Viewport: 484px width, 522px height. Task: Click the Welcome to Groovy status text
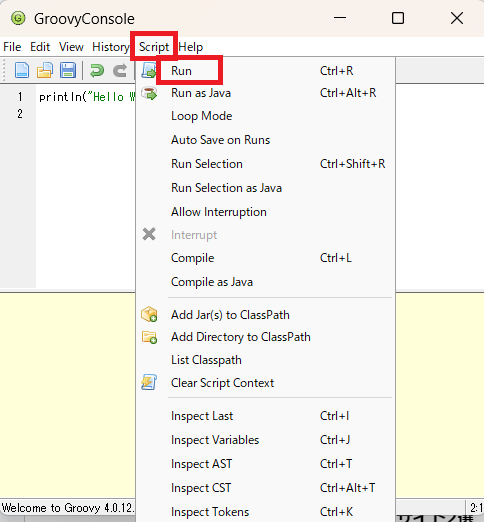pos(68,508)
